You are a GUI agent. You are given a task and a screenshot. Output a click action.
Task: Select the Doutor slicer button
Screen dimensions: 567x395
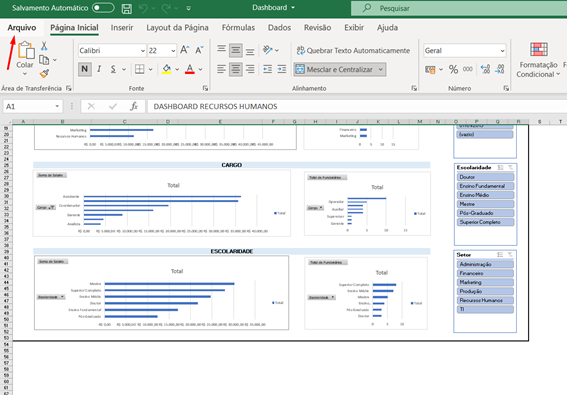coord(485,177)
